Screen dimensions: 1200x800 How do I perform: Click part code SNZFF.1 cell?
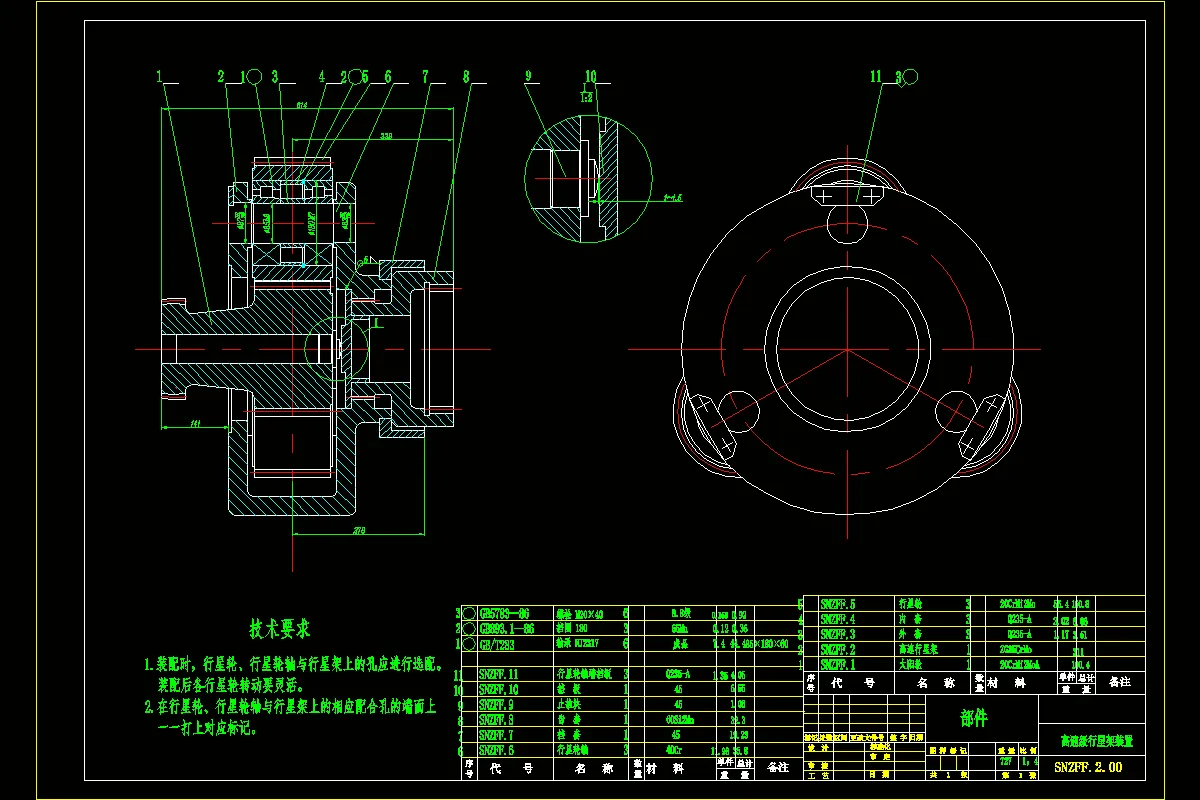tap(838, 664)
